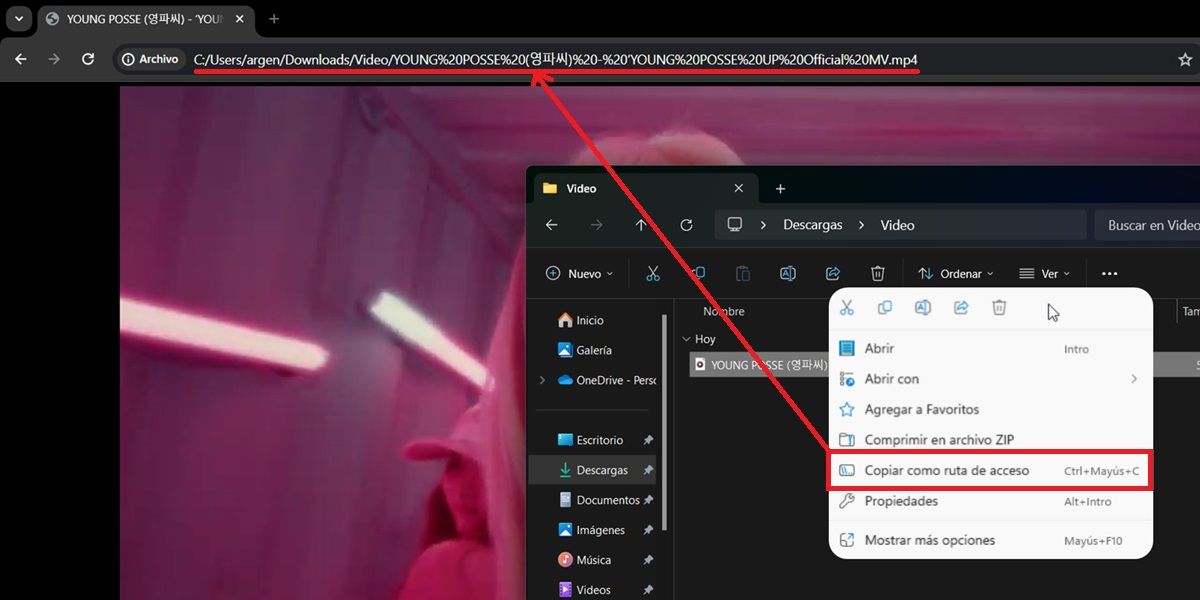This screenshot has width=1200, height=600.
Task: Go up one folder level in Explorer
Action: tap(641, 225)
